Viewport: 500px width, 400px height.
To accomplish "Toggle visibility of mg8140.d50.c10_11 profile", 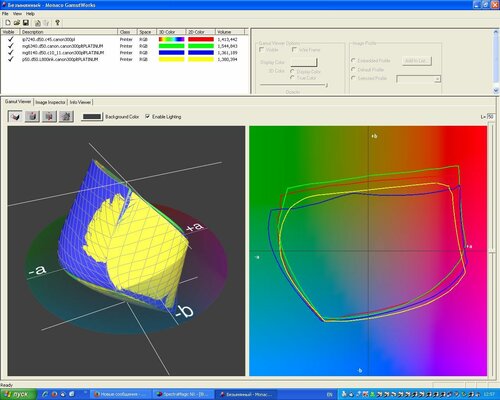I will point(11,53).
